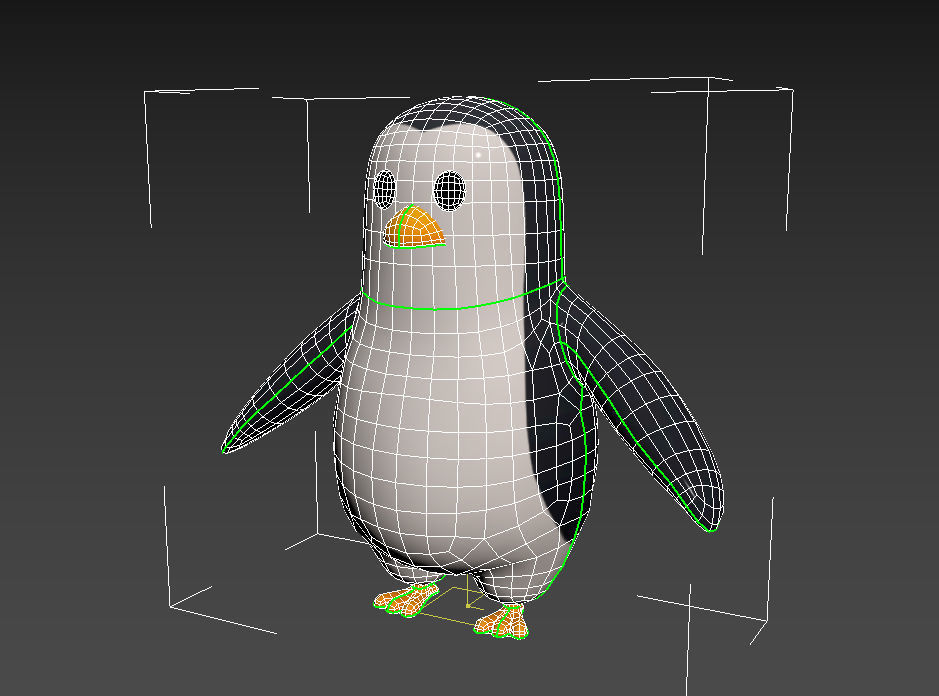
Task: Pick the penguin's left black eye
Action: click(384, 189)
